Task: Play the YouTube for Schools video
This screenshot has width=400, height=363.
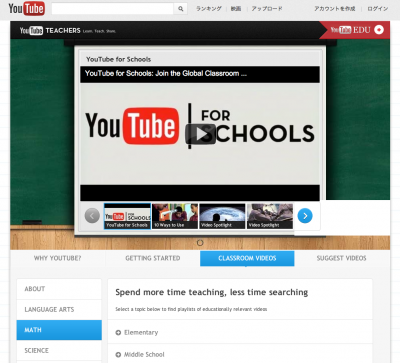Action: click(200, 134)
